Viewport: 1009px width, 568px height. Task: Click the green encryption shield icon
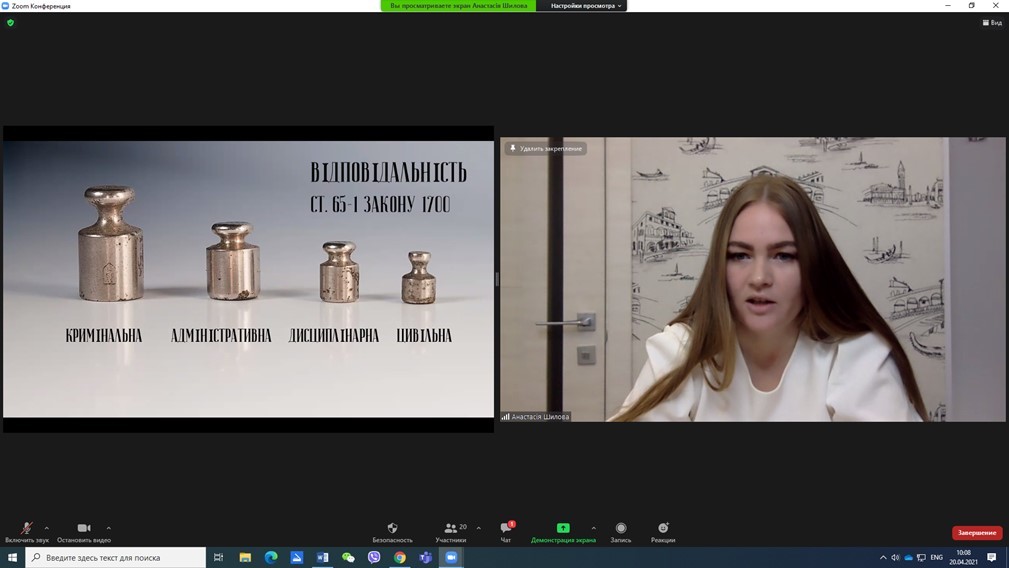click(11, 23)
